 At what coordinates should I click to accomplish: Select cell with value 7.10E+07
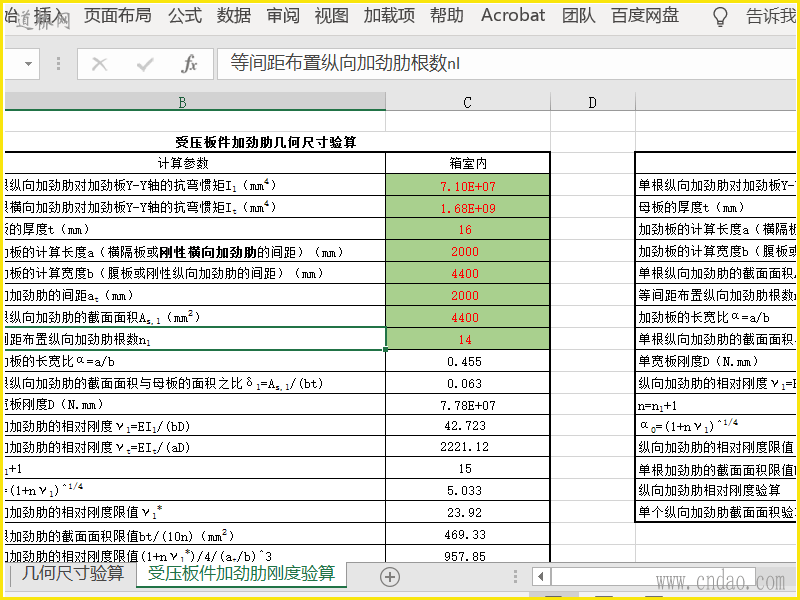(x=468, y=186)
